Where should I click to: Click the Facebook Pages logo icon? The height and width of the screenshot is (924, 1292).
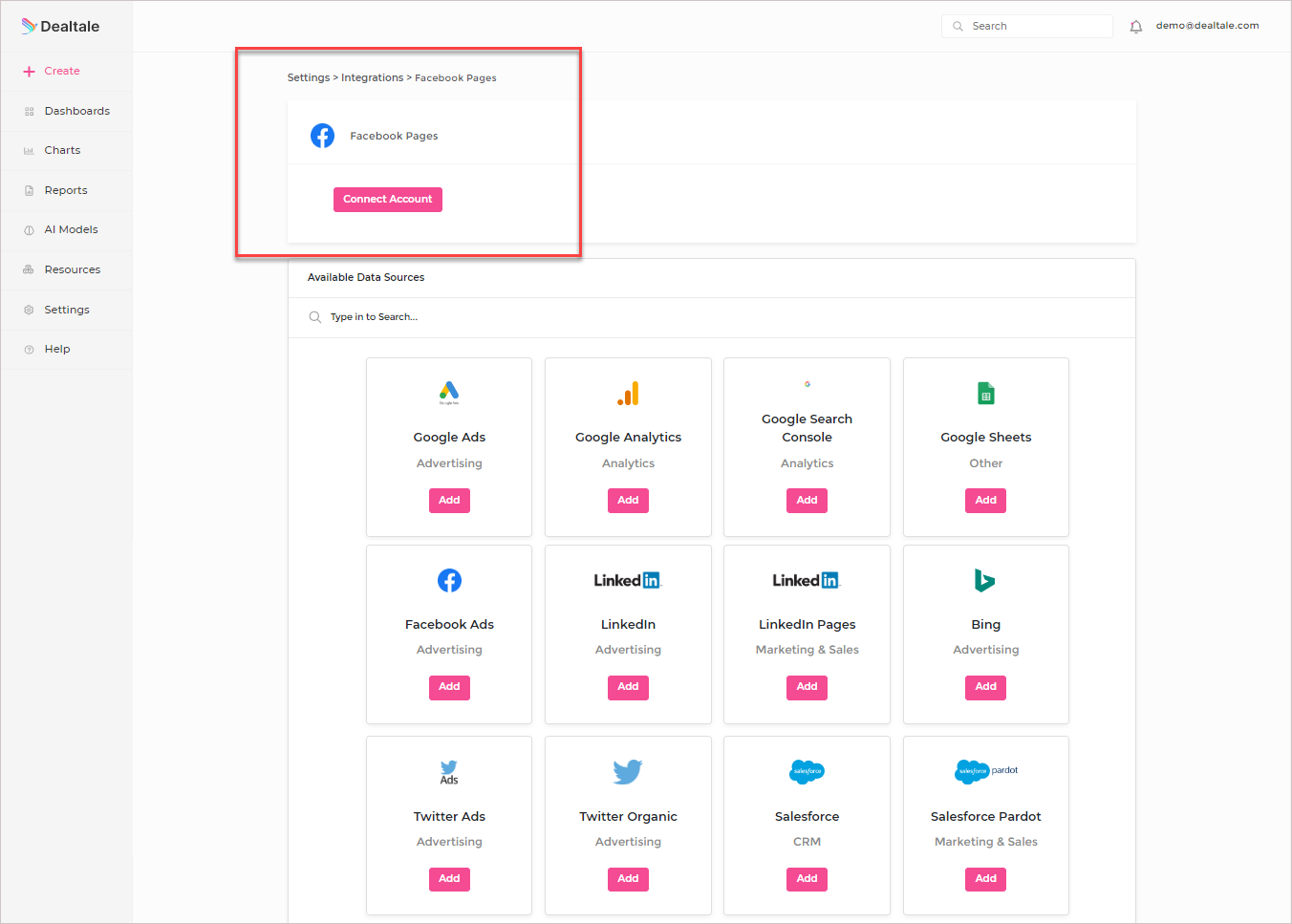322,136
